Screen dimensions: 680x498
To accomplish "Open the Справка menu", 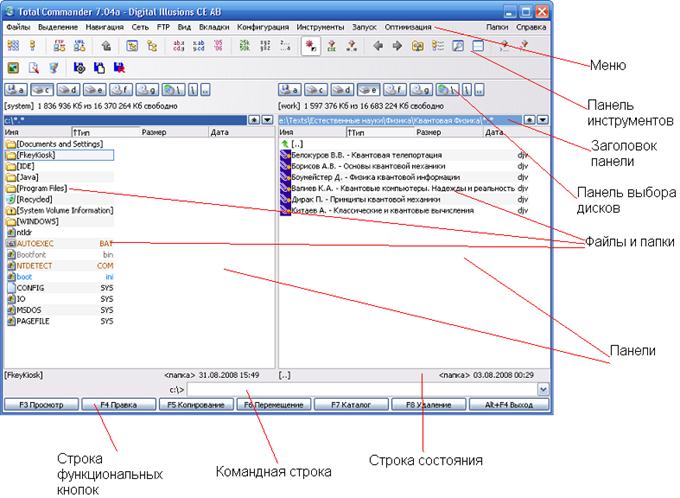I will pos(531,27).
